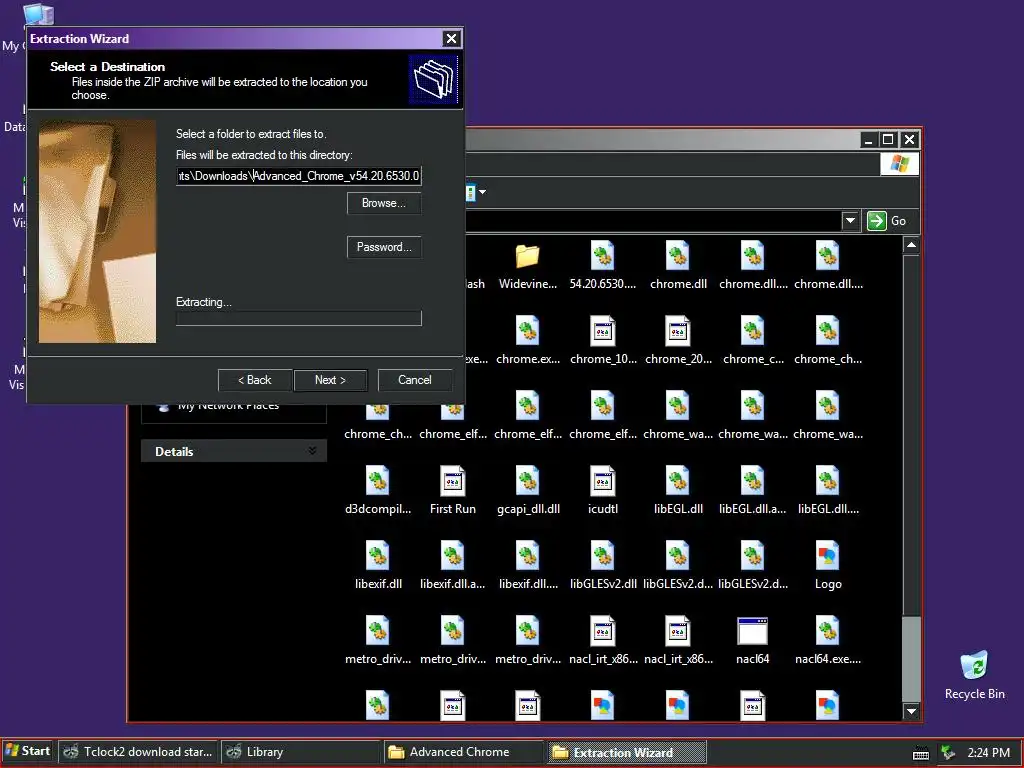Open the address bar dropdown arrow

coord(850,221)
